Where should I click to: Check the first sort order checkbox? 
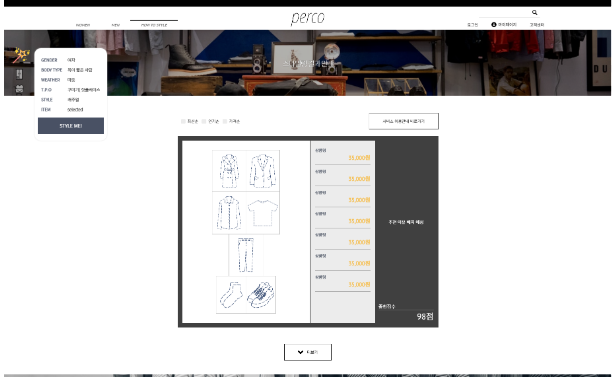183,121
